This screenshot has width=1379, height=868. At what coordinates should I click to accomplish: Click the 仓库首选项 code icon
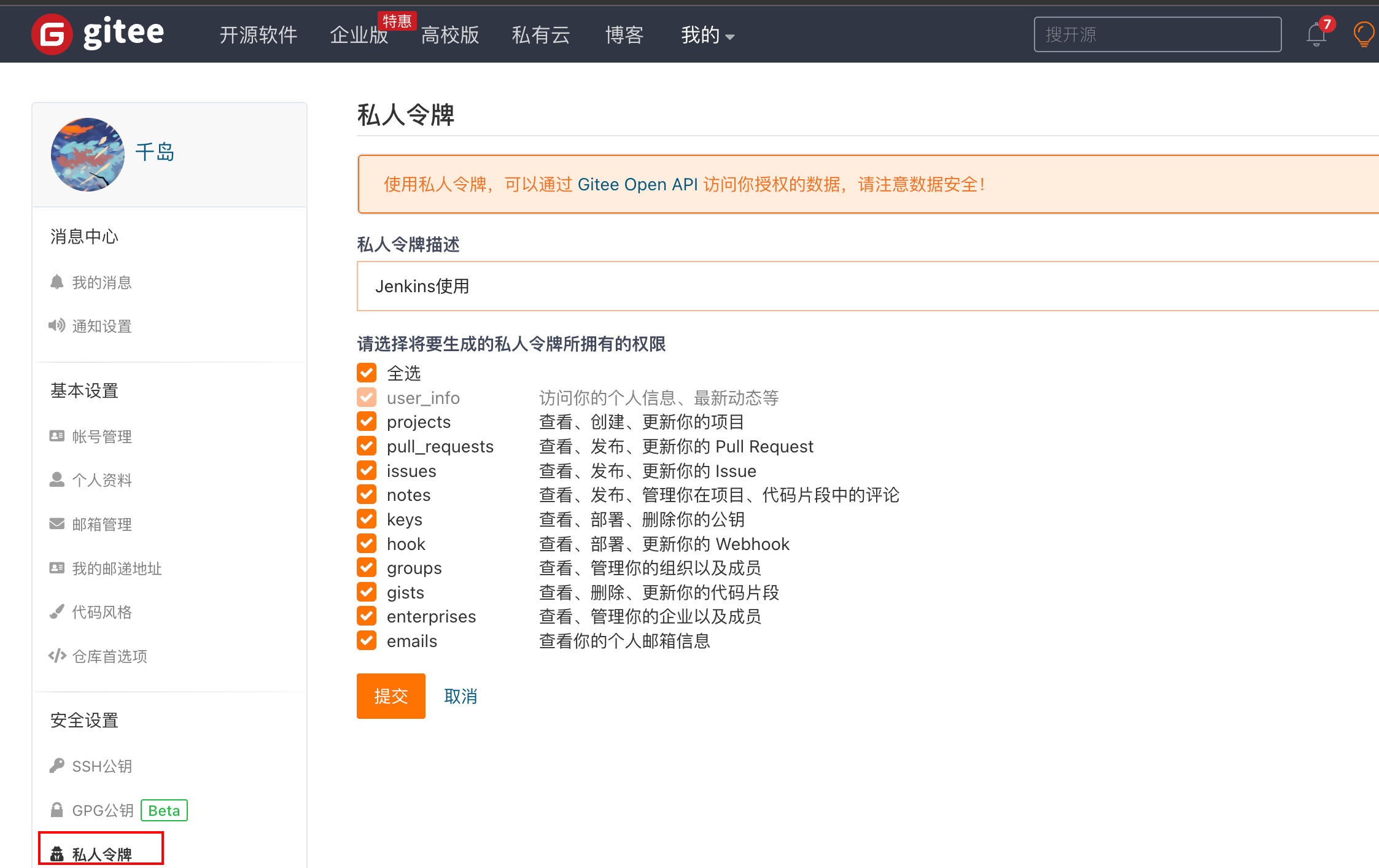57,656
